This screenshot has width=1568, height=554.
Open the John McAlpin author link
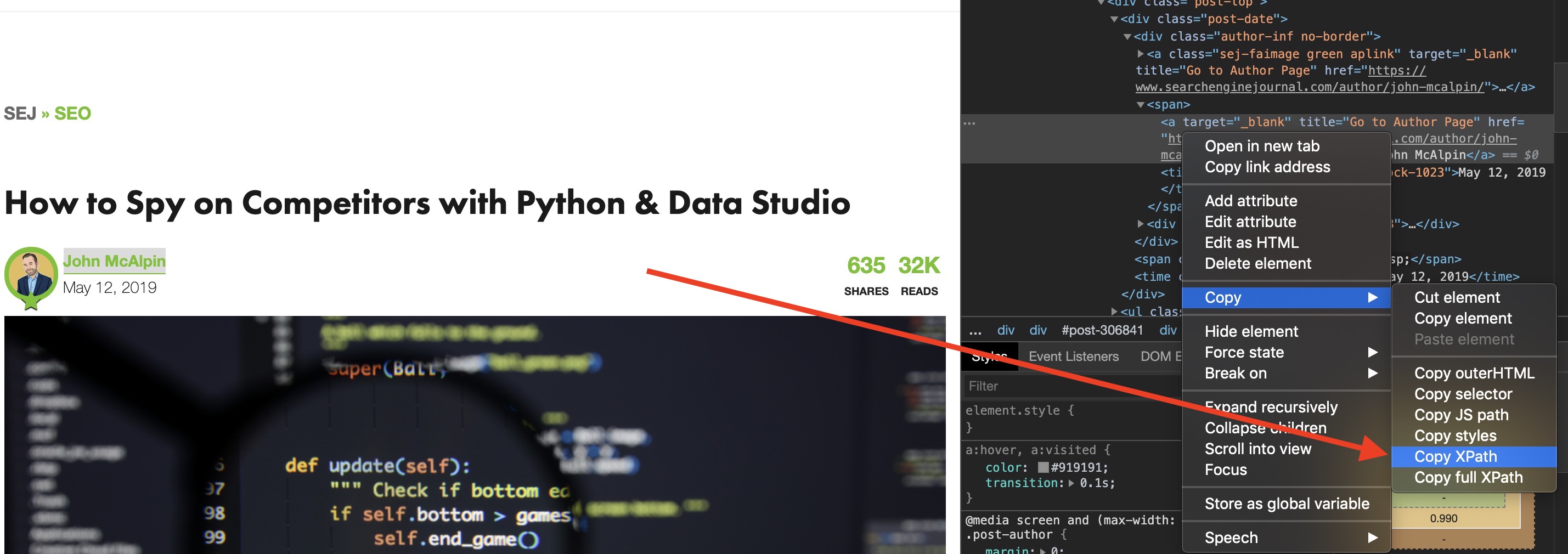114,261
